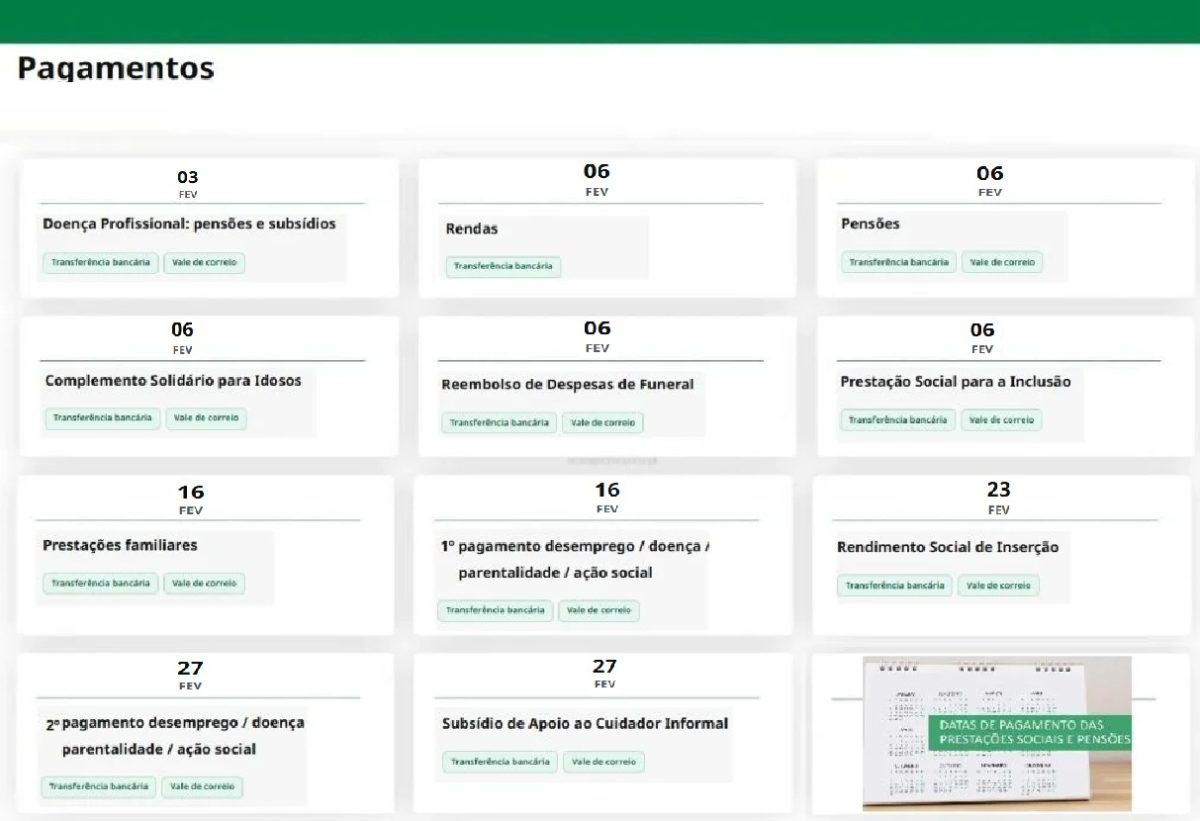This screenshot has width=1200, height=821.
Task: Select the 'Pensões' payment entry title
Action: pos(870,224)
